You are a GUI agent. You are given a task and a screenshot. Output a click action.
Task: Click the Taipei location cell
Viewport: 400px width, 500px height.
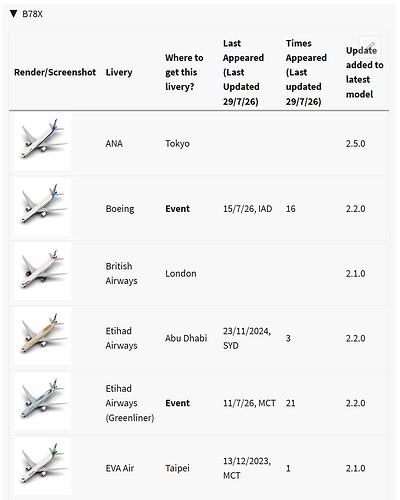tap(177, 468)
